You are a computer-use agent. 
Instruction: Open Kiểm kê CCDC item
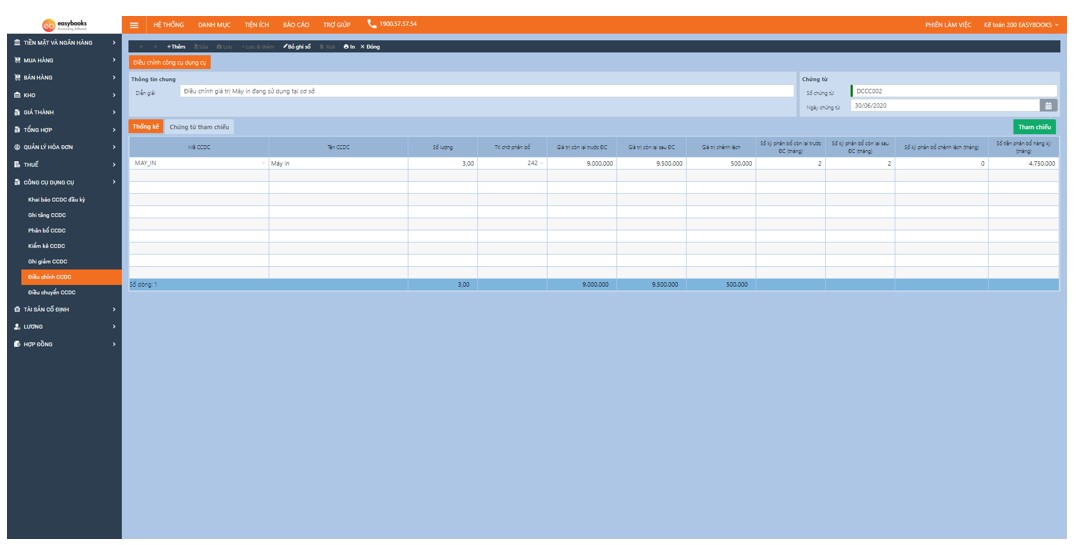pos(47,246)
